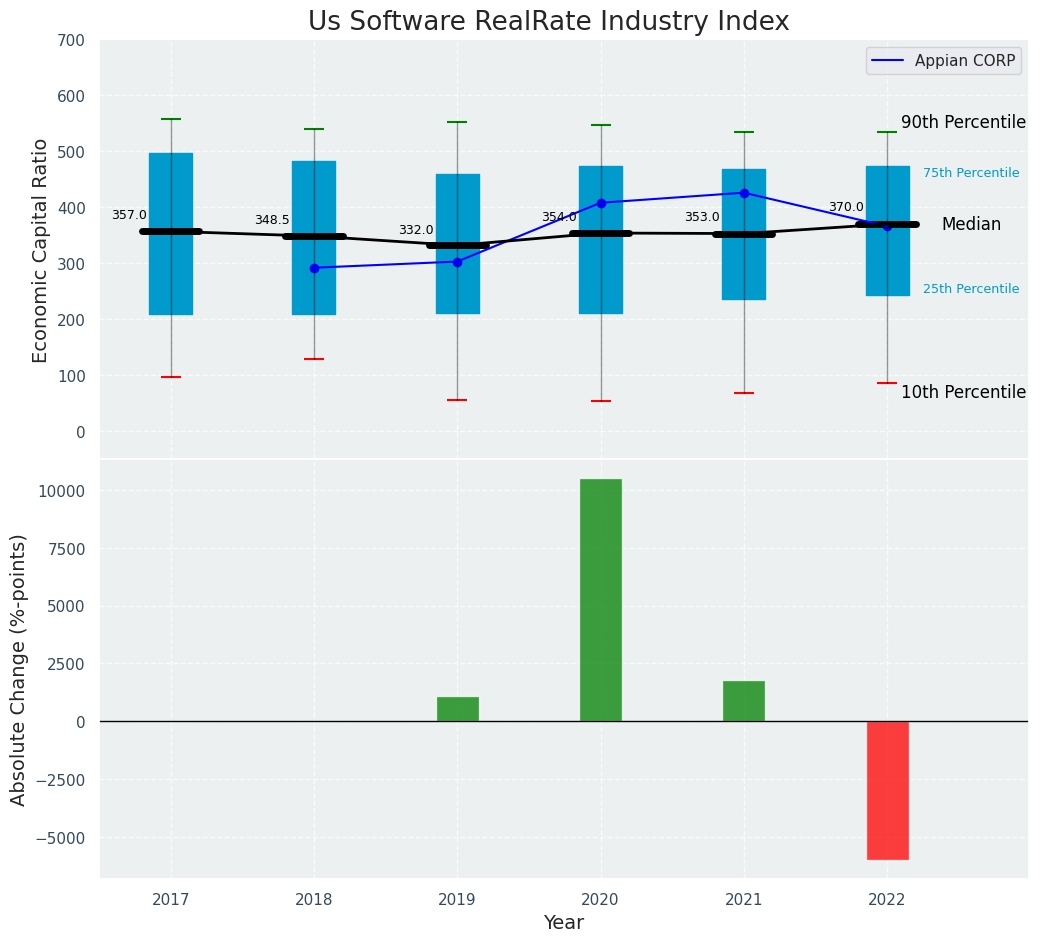Pick Appian CORP's 2021 blue data point
1039x942 pixels.
(744, 193)
